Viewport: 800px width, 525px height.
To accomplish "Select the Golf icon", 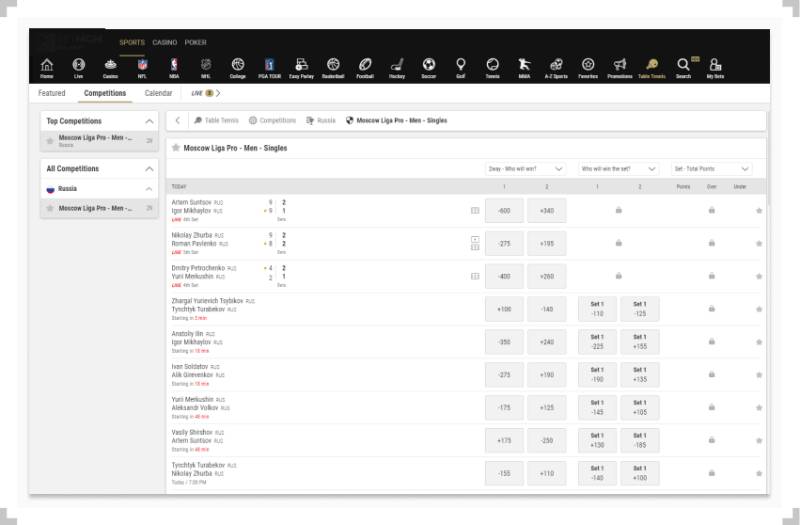I will (461, 68).
